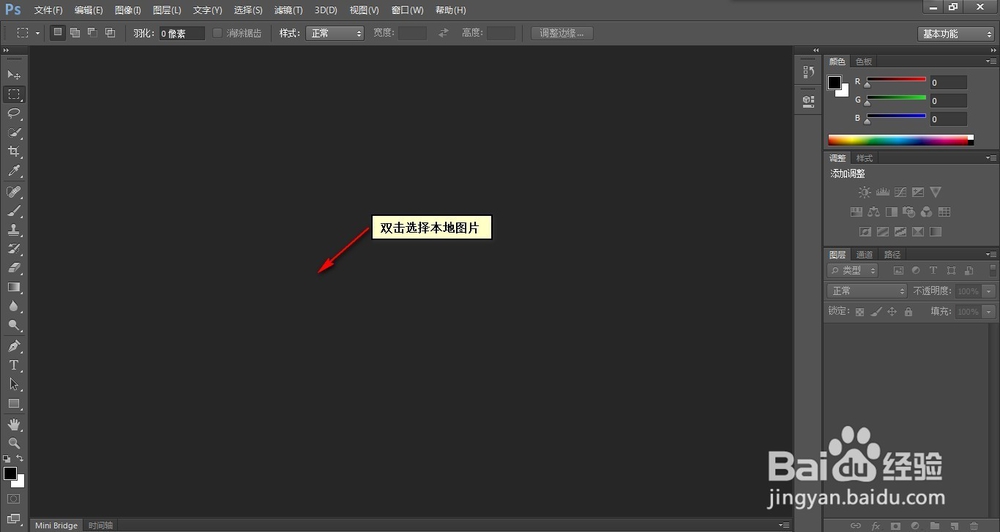Open the Color panel flyout menu

point(990,61)
